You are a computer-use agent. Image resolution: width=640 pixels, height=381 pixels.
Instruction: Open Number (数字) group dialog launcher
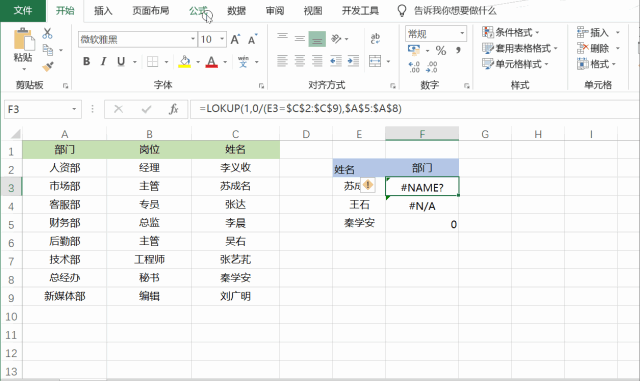coord(467,86)
